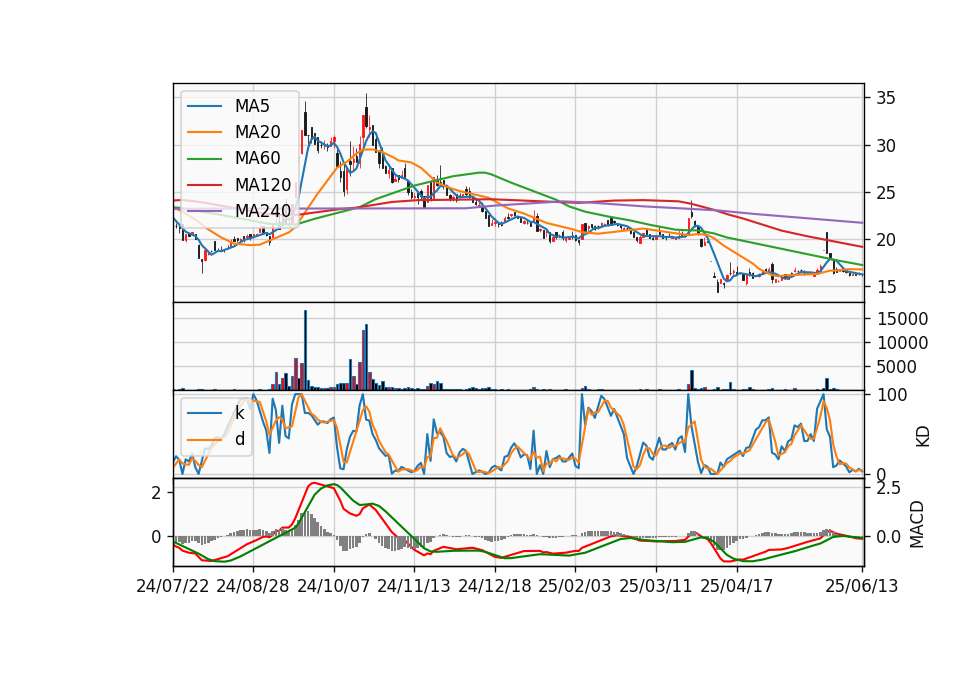Click the date label 24/07/22

pyautogui.click(x=173, y=586)
